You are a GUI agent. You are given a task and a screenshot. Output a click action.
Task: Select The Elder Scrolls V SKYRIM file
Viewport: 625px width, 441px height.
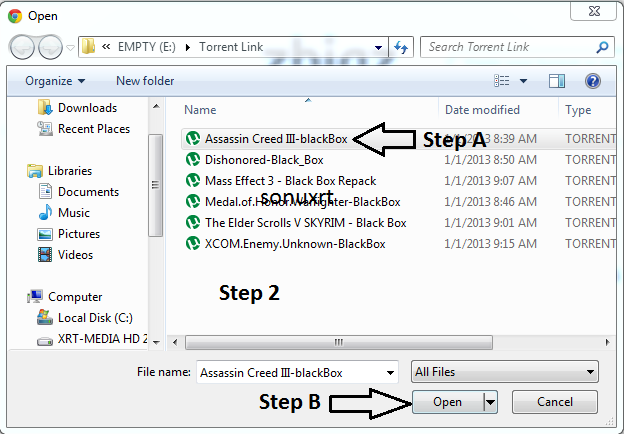305,223
